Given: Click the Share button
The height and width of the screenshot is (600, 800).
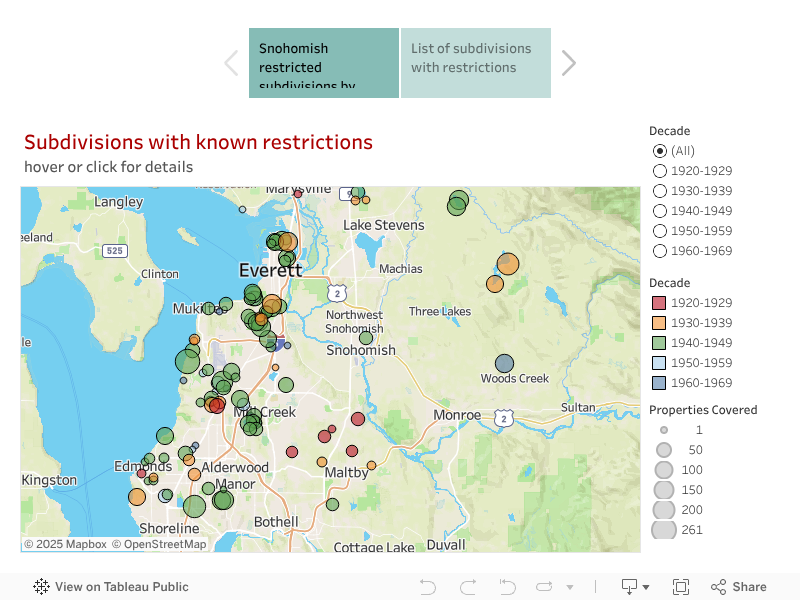Looking at the screenshot, I should 739,587.
